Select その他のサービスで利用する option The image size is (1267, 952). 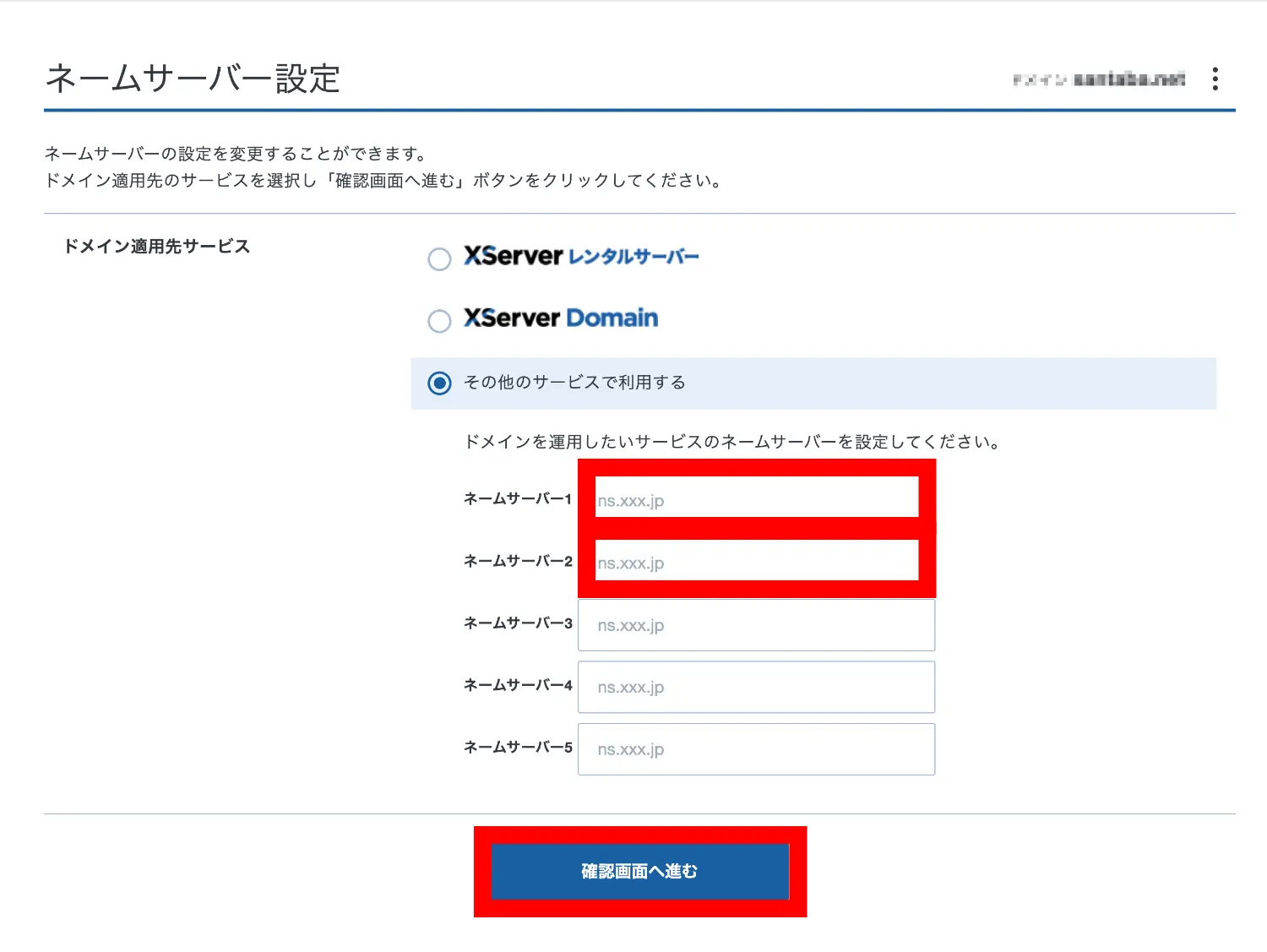[x=439, y=383]
